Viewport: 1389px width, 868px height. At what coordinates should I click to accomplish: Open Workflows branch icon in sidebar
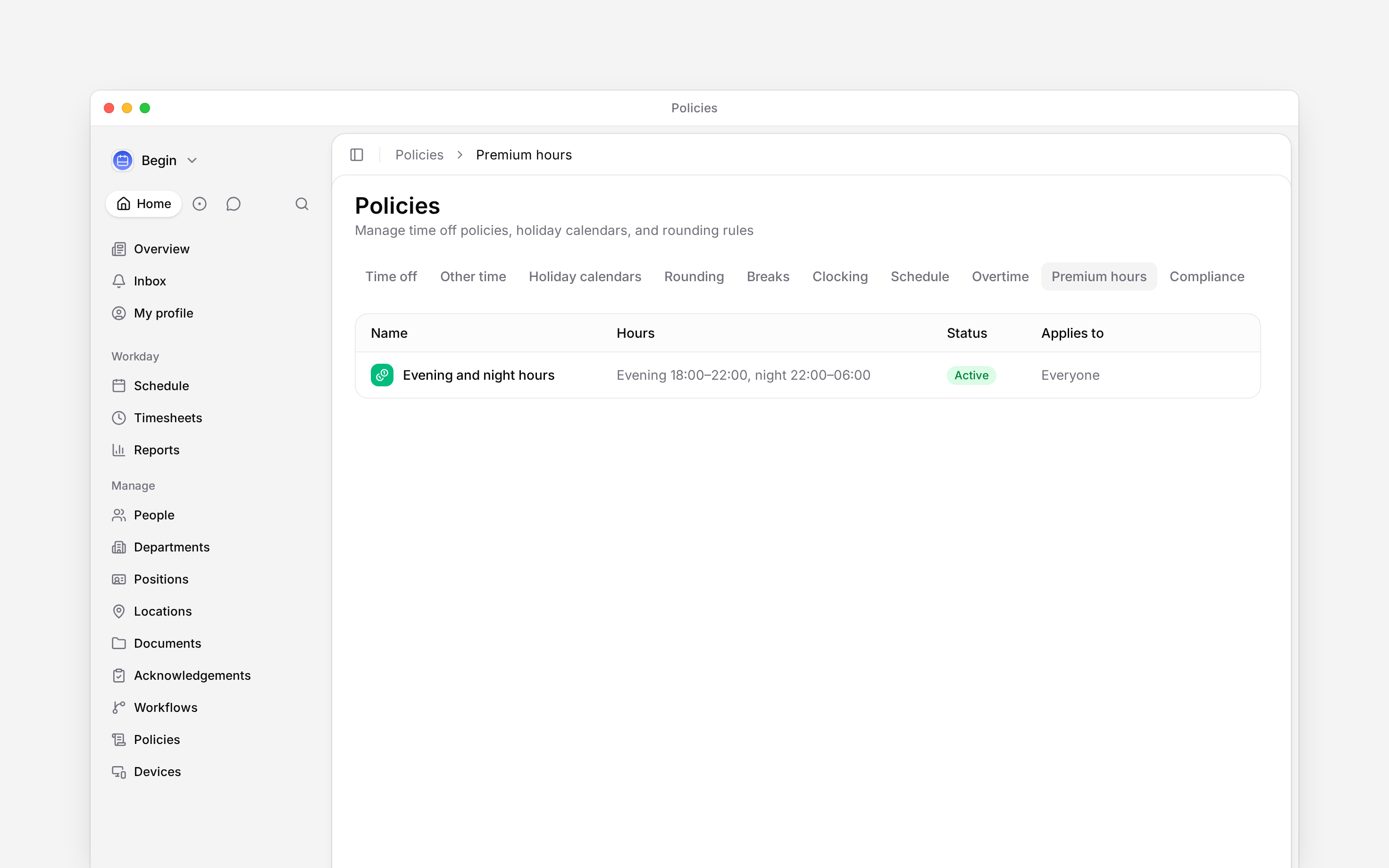119,707
